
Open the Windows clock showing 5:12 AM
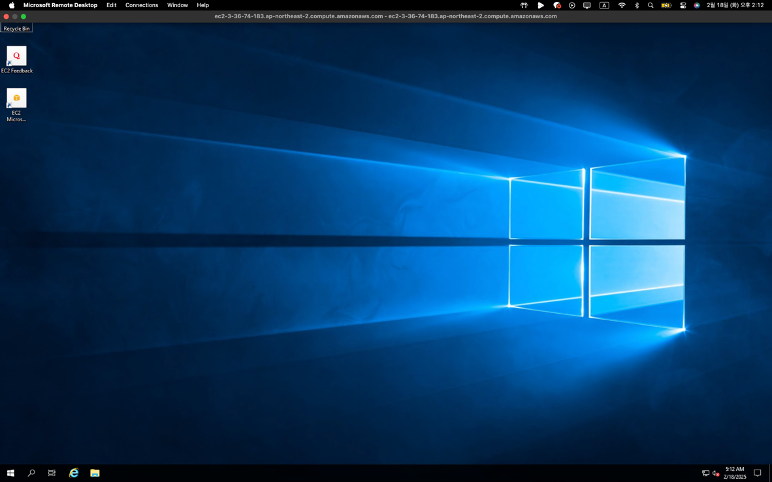click(735, 473)
